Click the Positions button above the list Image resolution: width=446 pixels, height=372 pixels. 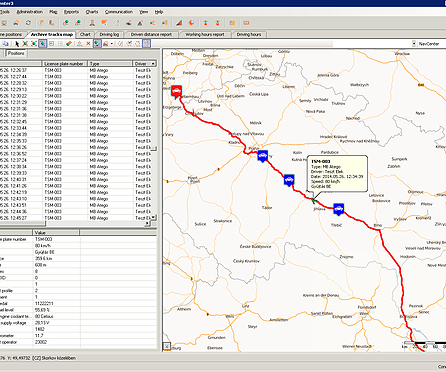pyautogui.click(x=16, y=53)
